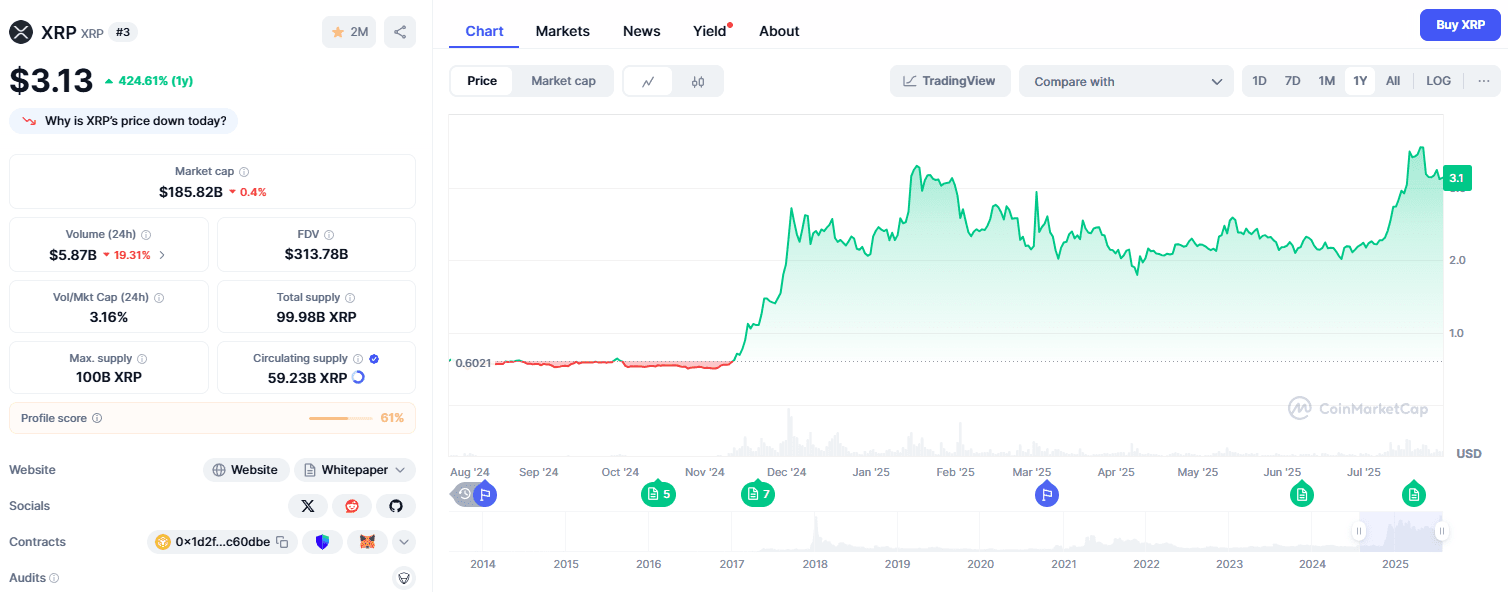The height and width of the screenshot is (592, 1508).
Task: Open XRP's GitHub repository link
Action: pyautogui.click(x=396, y=506)
